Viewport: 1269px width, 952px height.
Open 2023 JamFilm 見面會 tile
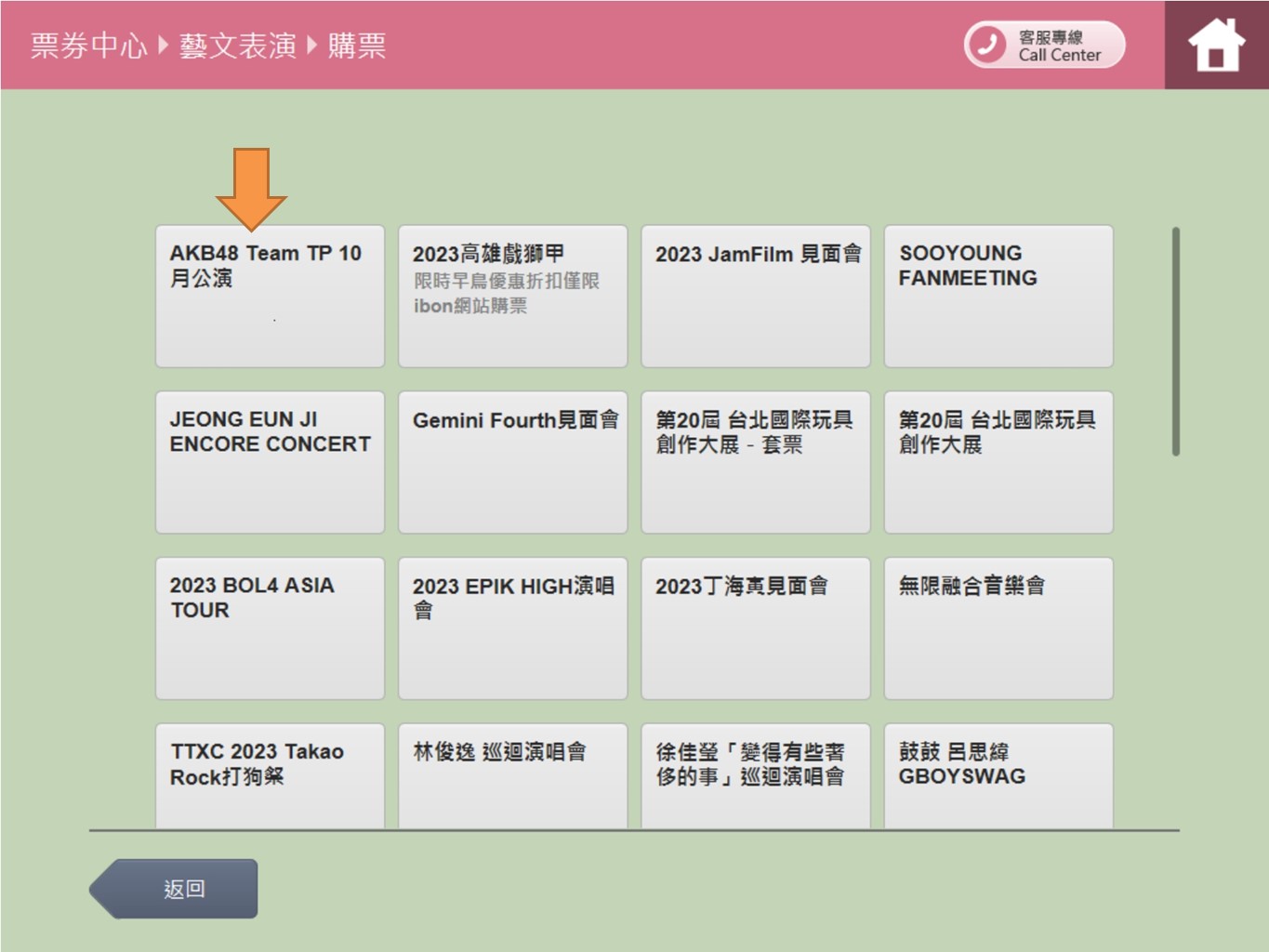click(755, 296)
